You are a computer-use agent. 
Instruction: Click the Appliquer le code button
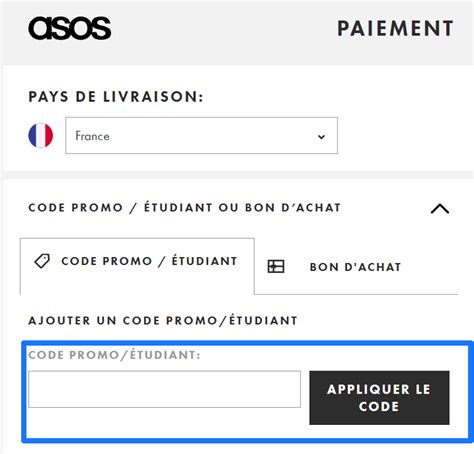(379, 398)
